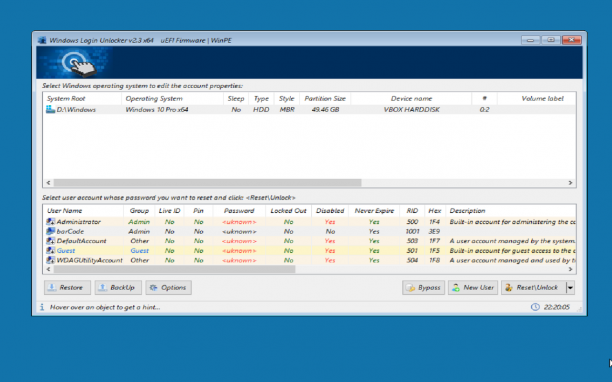Viewport: 612px width, 382px height.
Task: Click the barCode user account icon
Action: [50, 231]
